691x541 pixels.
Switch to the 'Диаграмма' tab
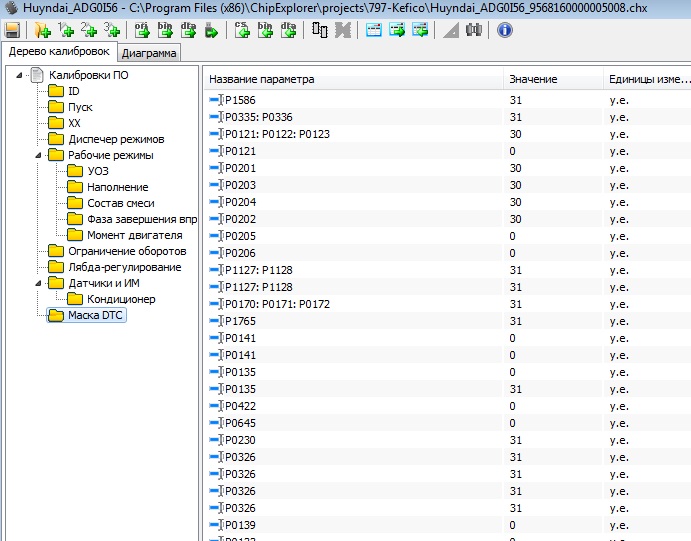(x=150, y=53)
